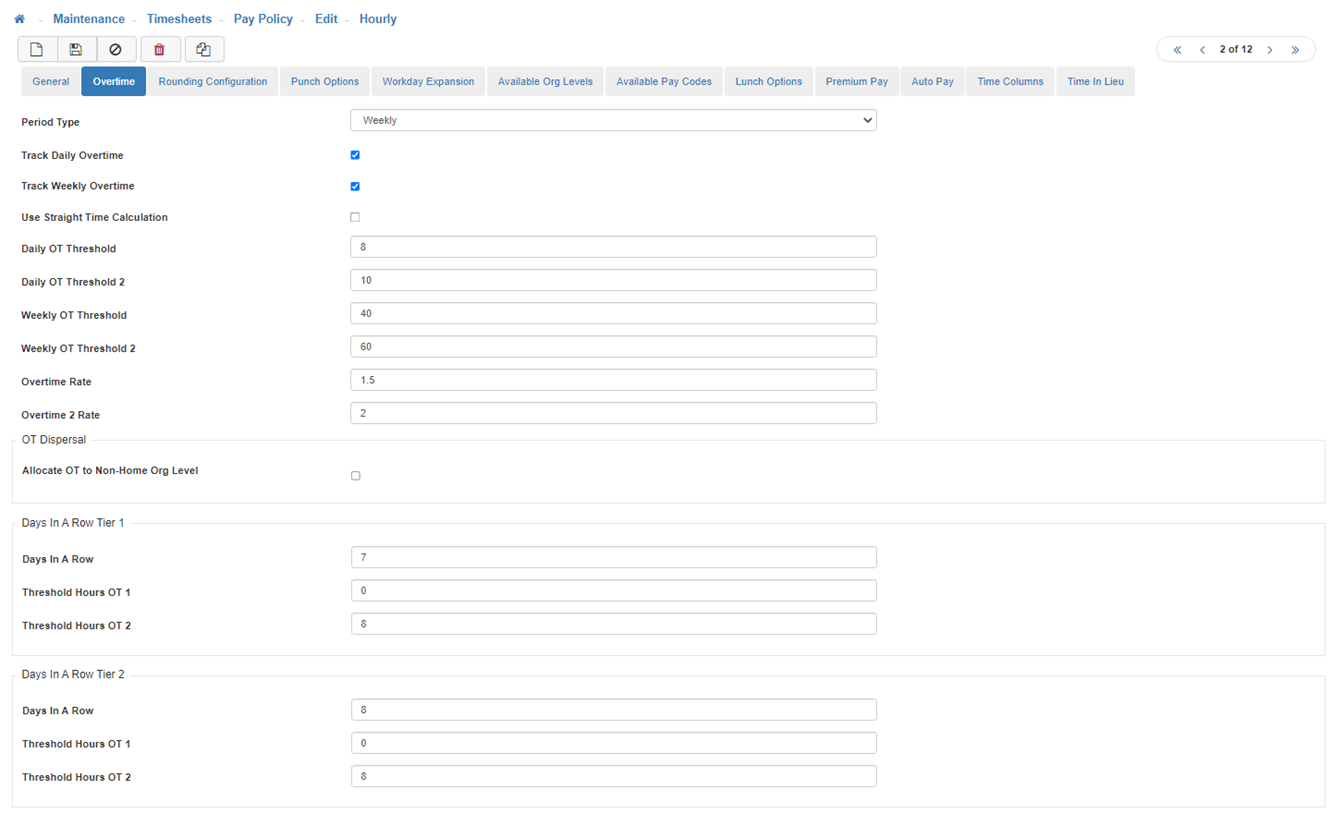
Task: Click the Pay Policy breadcrumb link
Action: (x=263, y=19)
